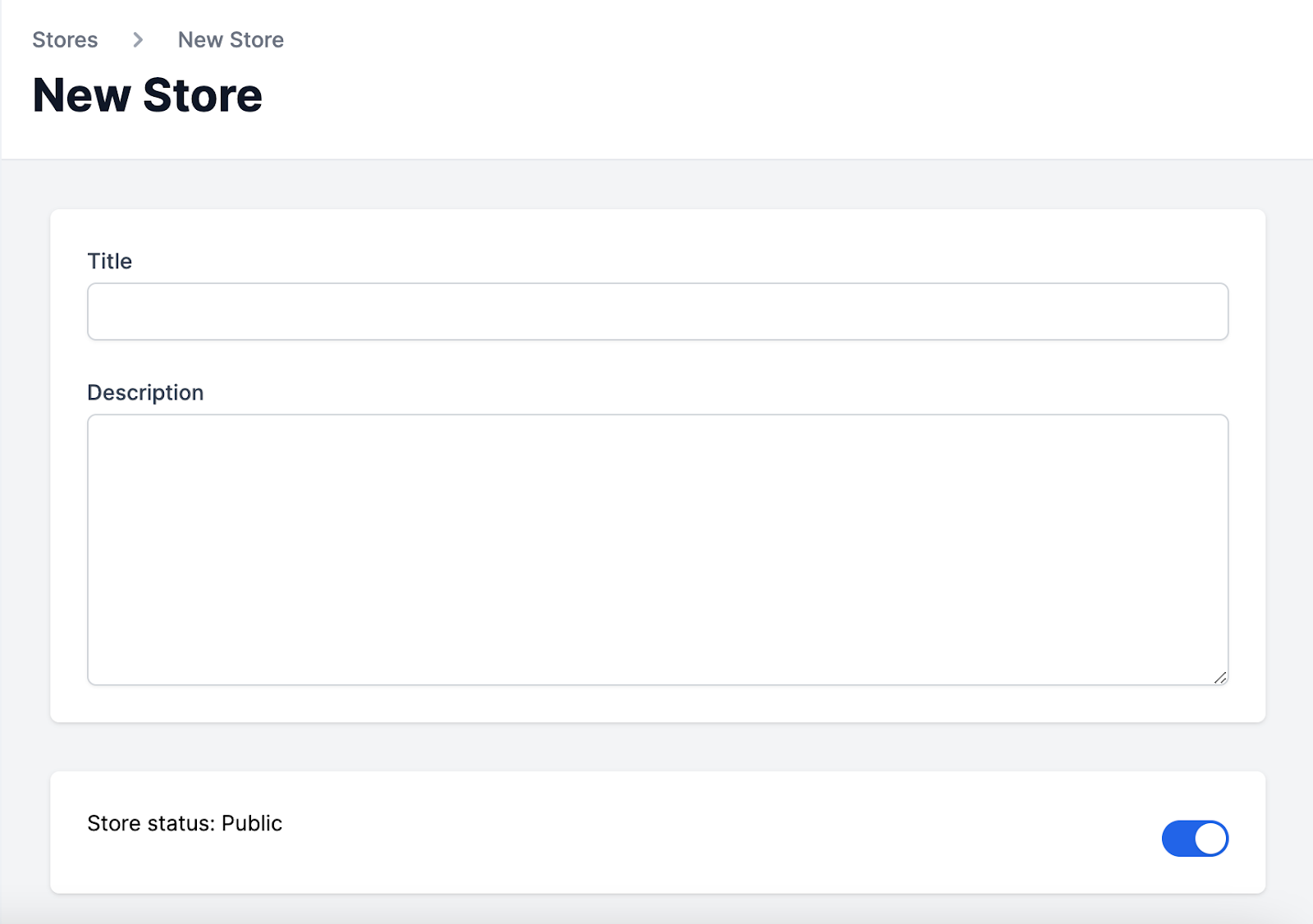This screenshot has height=924, width=1313.
Task: Select the New Store breadcrumb item
Action: [231, 39]
